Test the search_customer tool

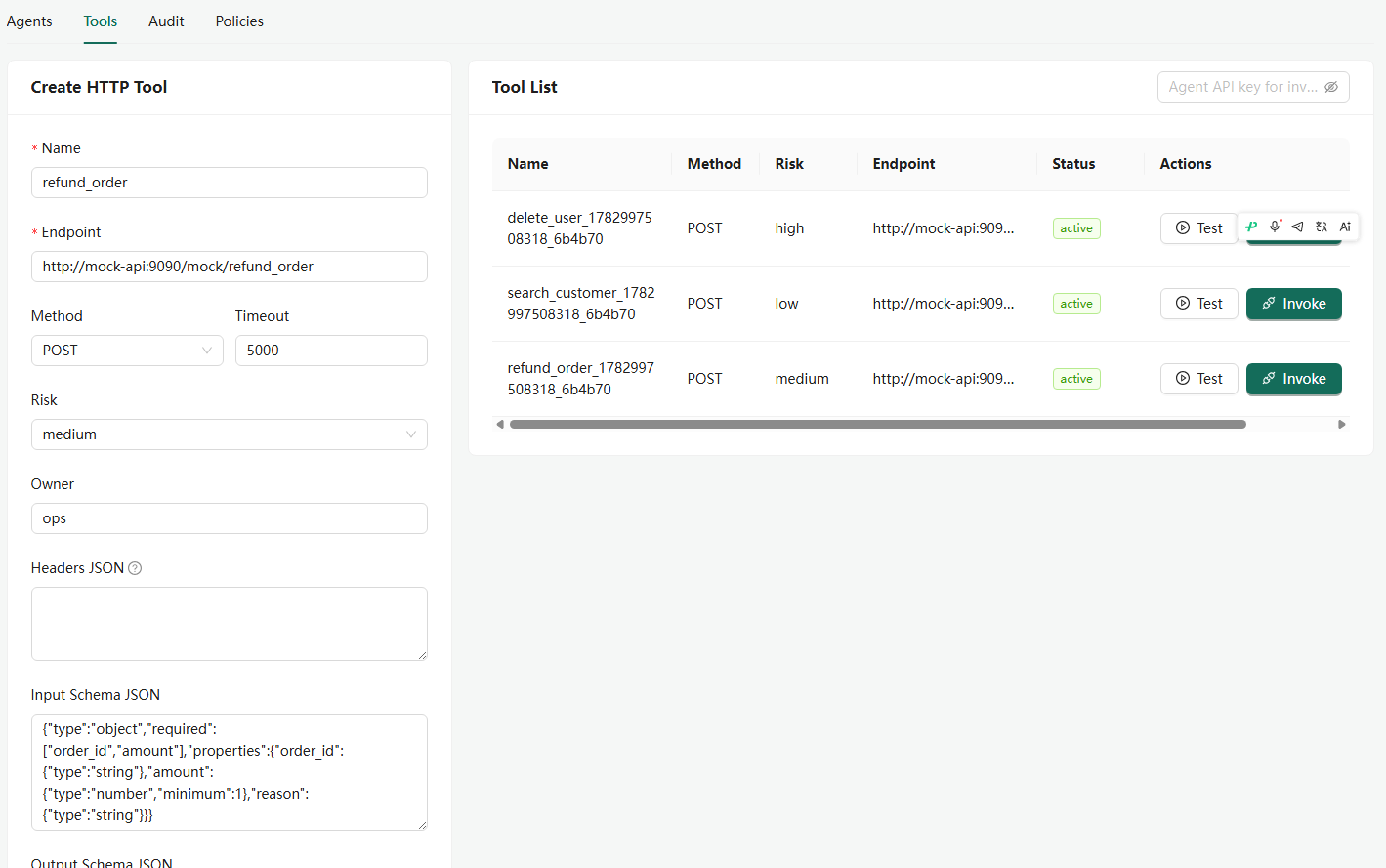[x=1198, y=304]
